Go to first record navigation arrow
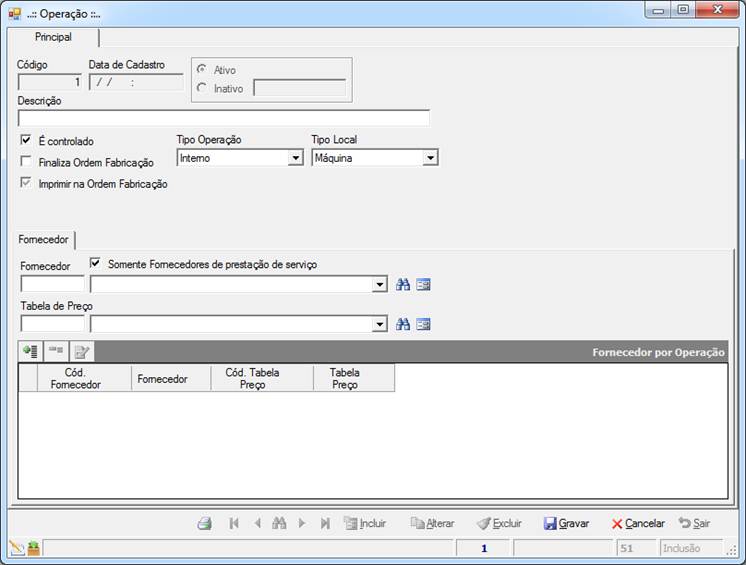Viewport: 746px width, 565px height. 234,524
